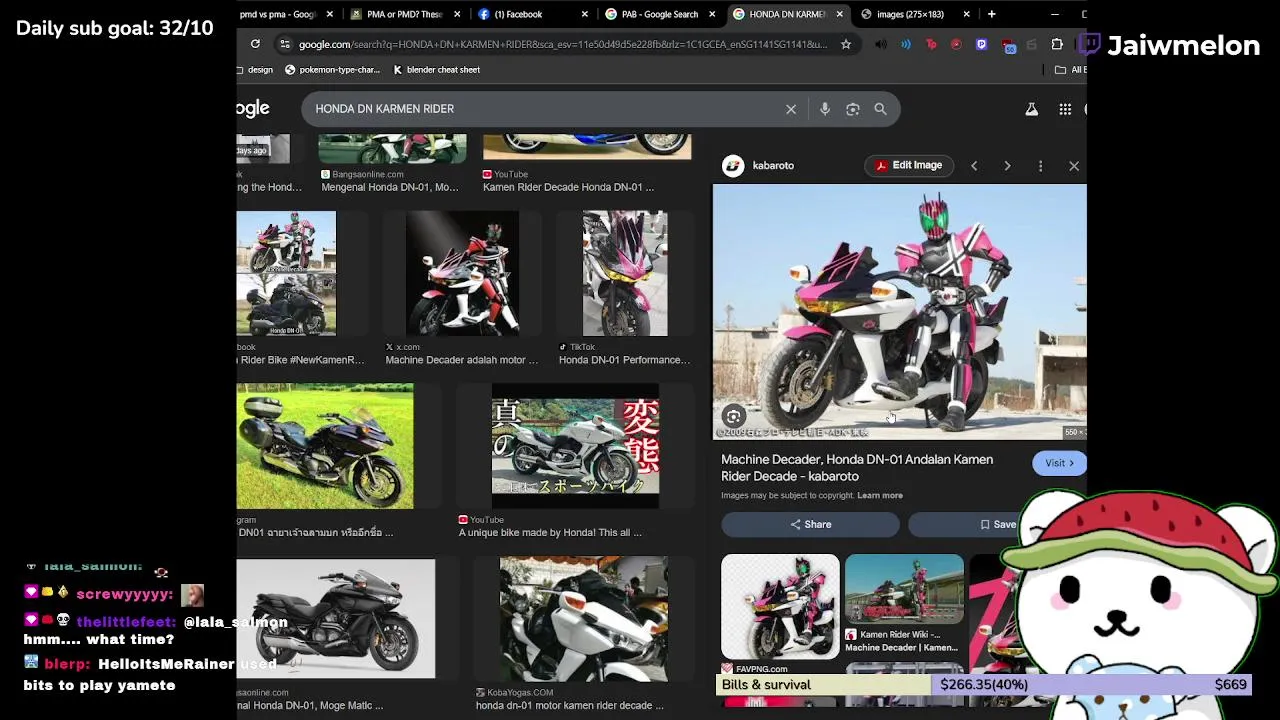Click the Edit Image button
Image resolution: width=1280 pixels, height=720 pixels.
909,166
